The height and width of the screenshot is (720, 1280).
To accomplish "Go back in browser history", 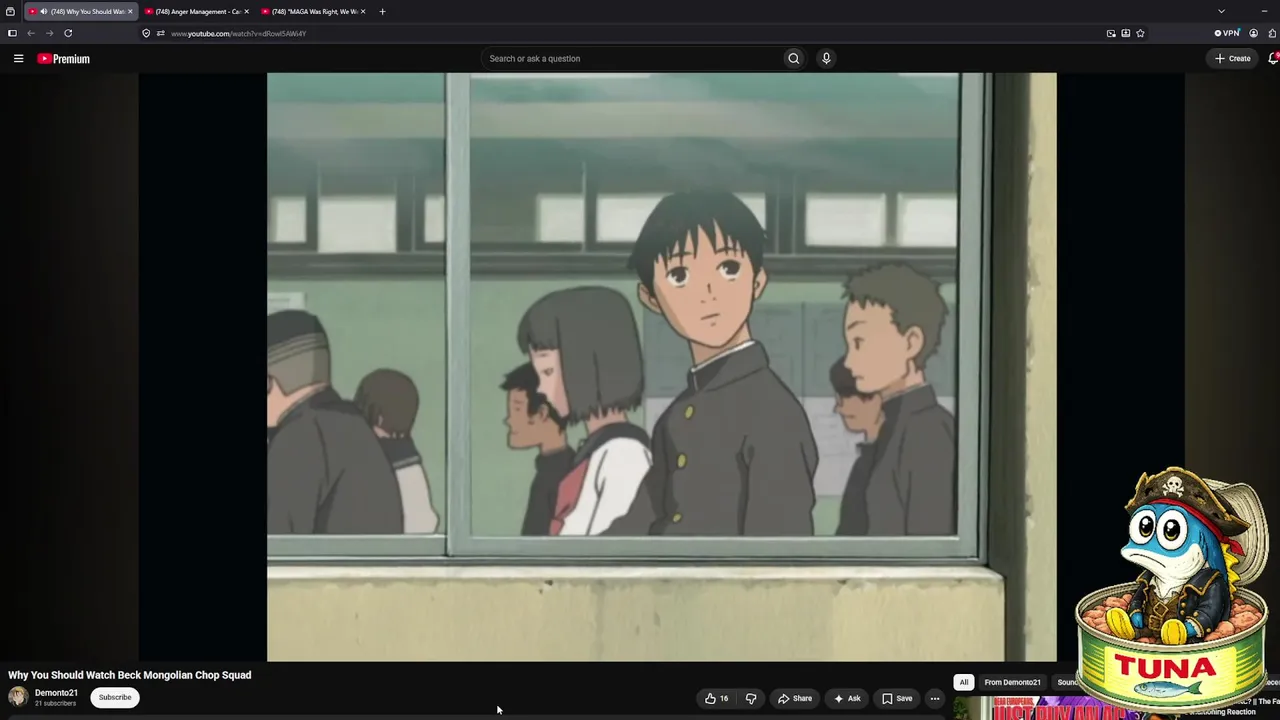I will 31,33.
